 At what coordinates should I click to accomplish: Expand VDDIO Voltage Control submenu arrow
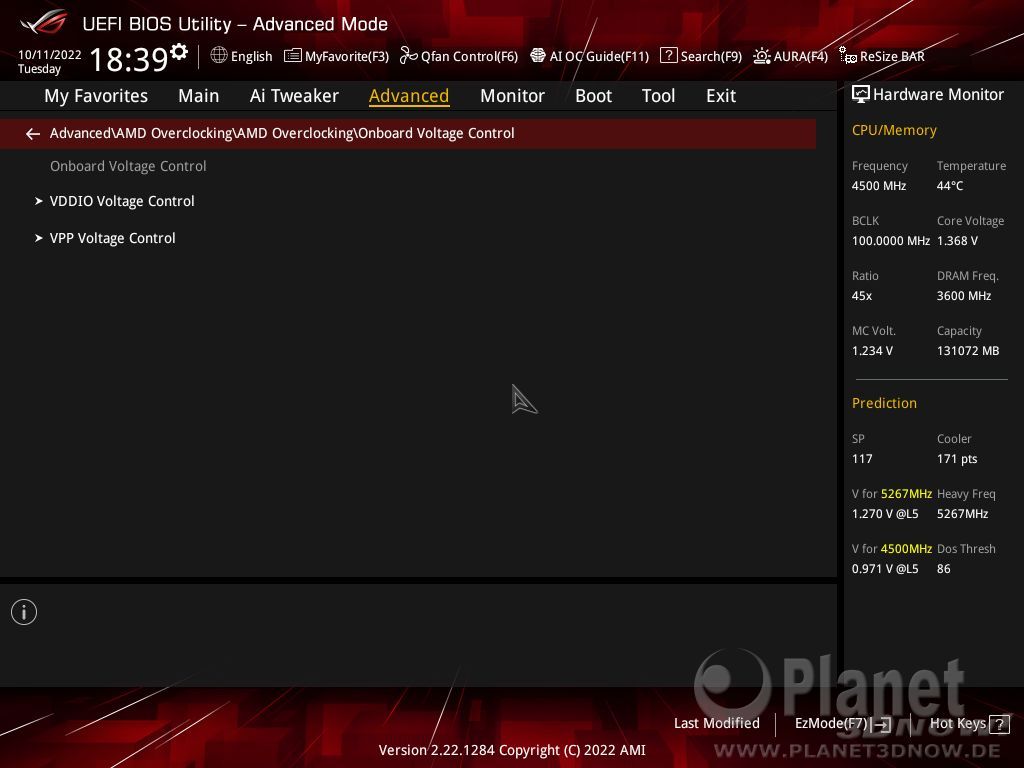click(39, 201)
